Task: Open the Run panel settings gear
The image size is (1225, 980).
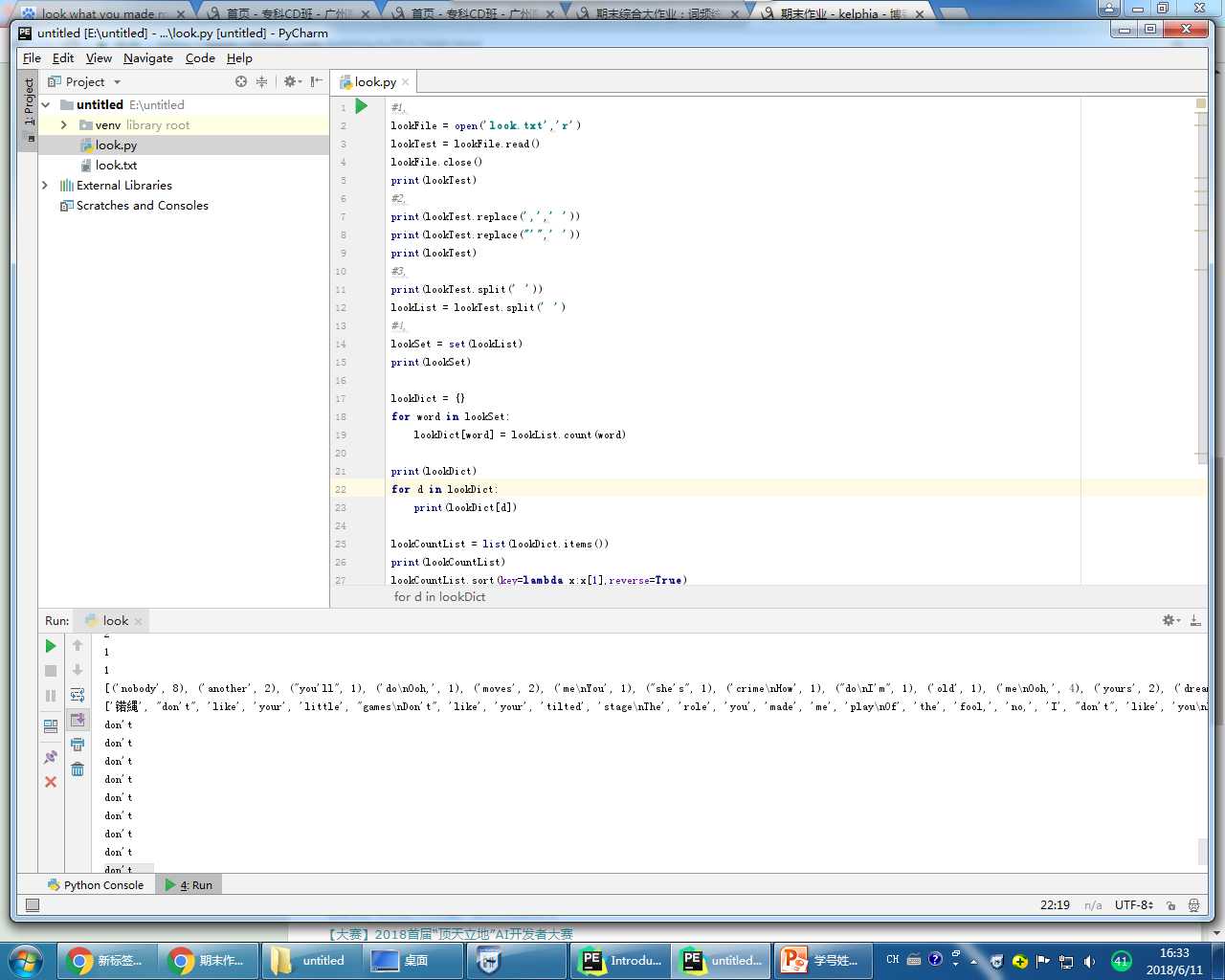Action: [x=1171, y=620]
